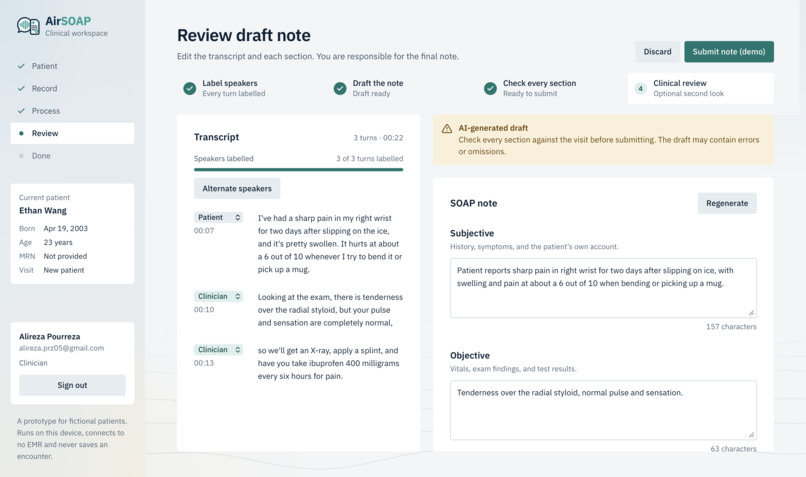Click the Current patient label

click(x=44, y=197)
